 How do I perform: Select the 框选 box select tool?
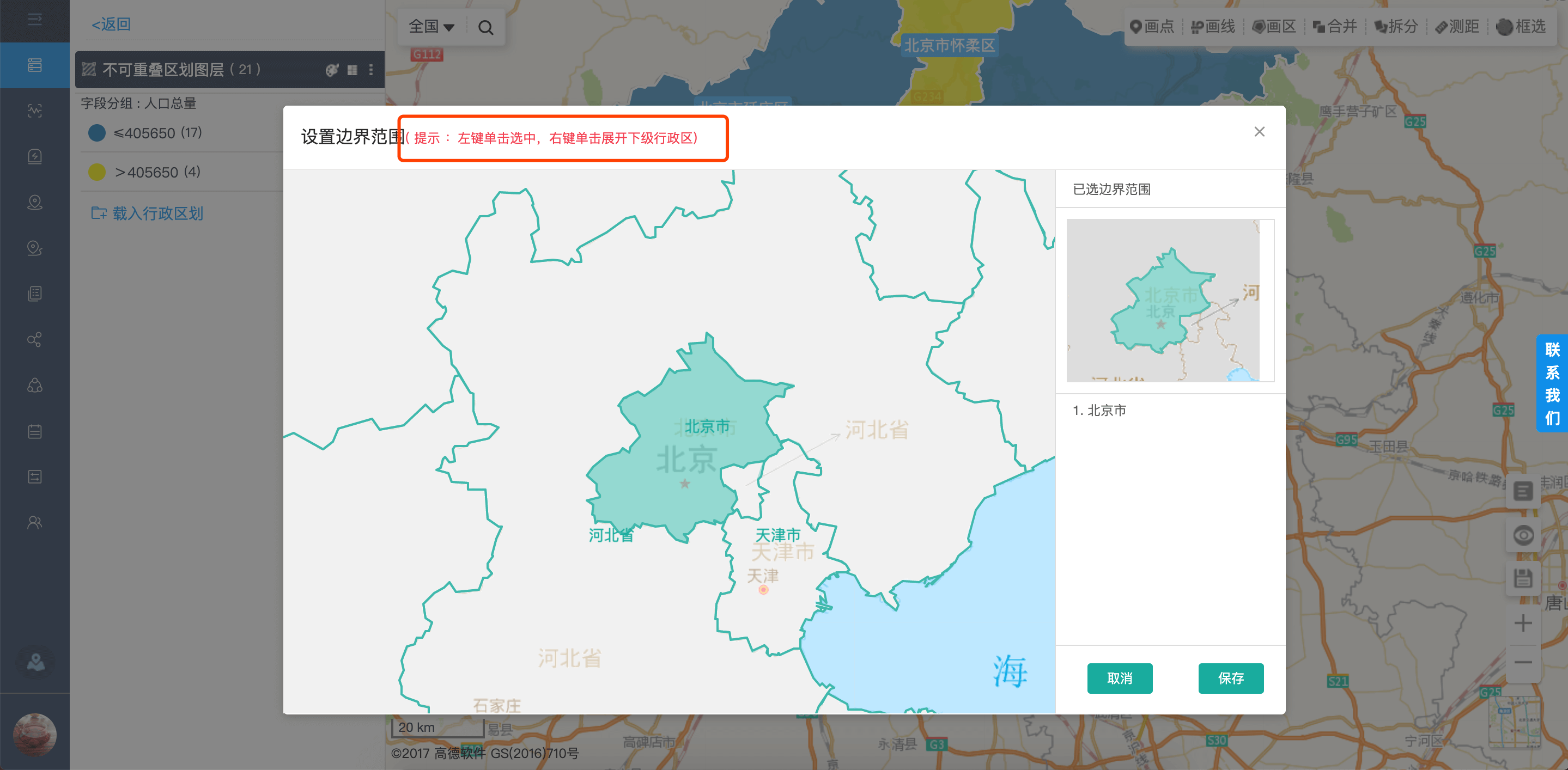1521,26
